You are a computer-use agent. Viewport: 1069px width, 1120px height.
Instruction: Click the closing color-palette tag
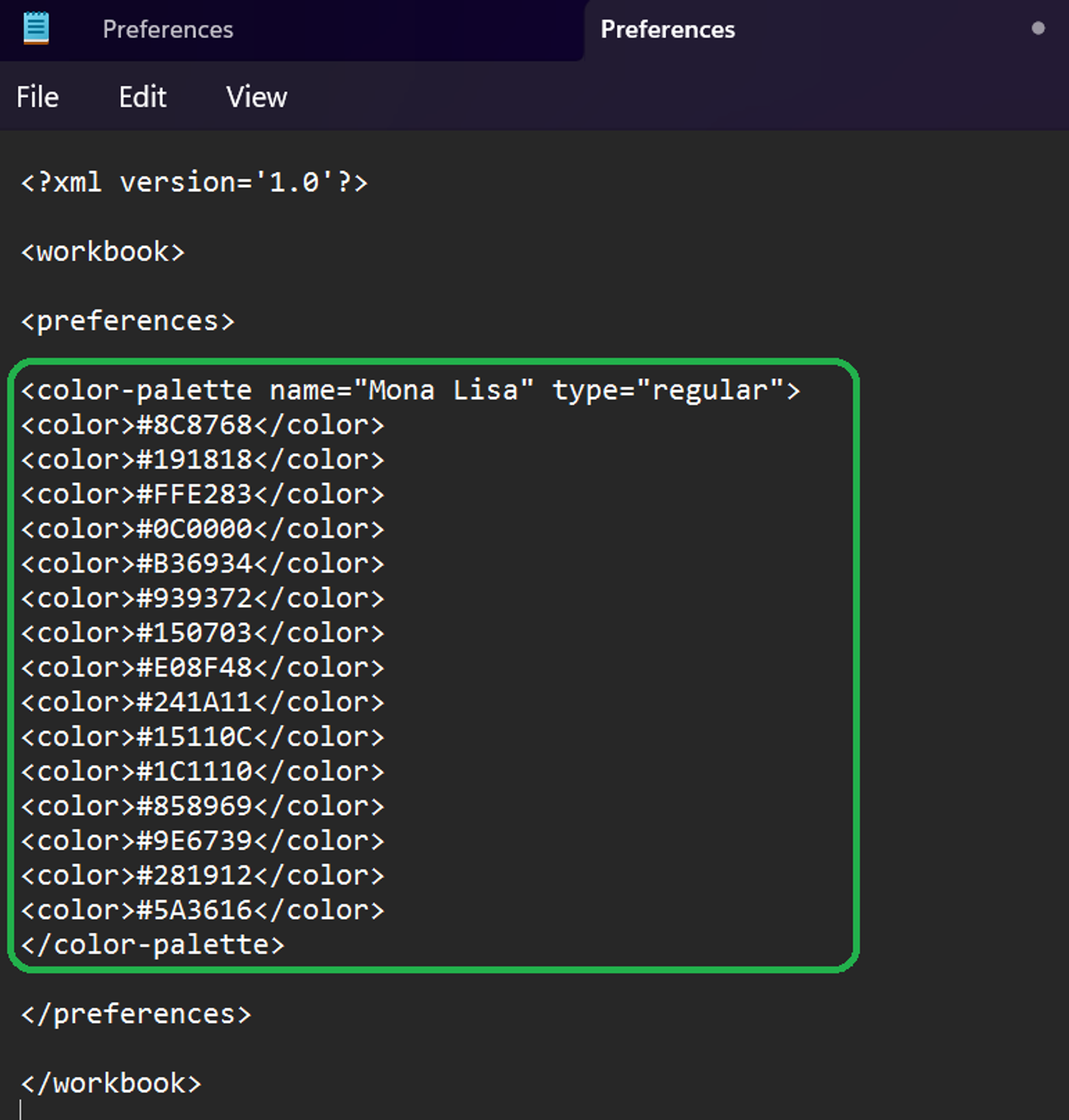coord(153,945)
